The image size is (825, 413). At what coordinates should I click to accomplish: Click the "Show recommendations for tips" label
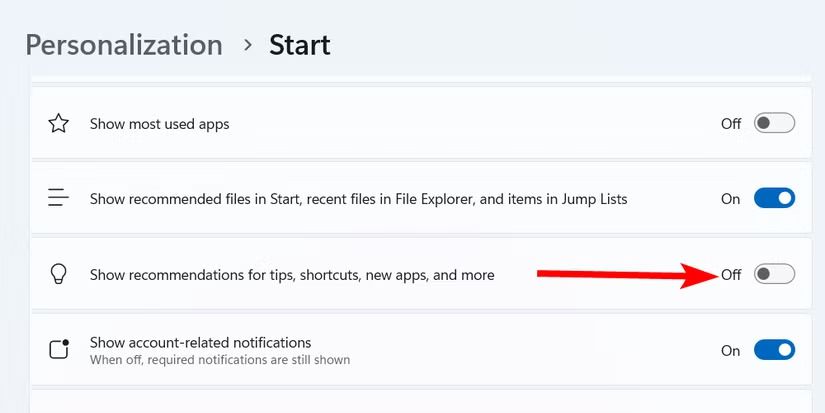coord(292,275)
